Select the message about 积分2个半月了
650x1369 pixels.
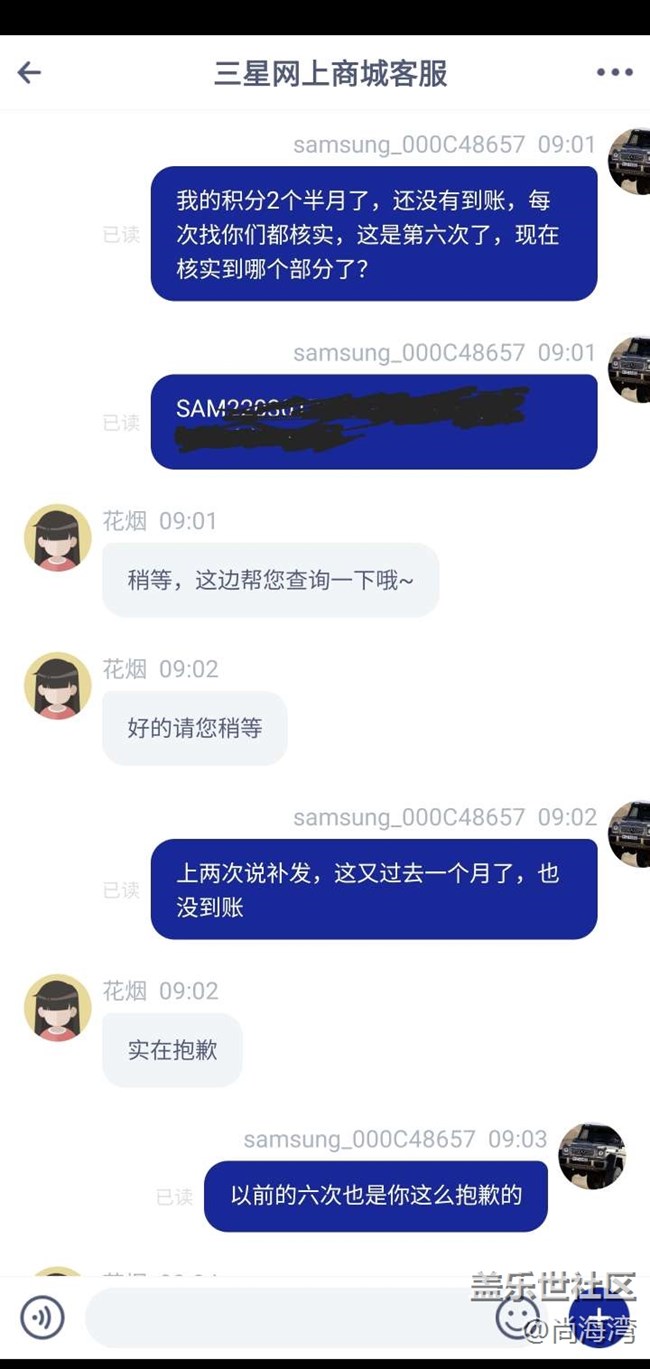click(x=374, y=234)
